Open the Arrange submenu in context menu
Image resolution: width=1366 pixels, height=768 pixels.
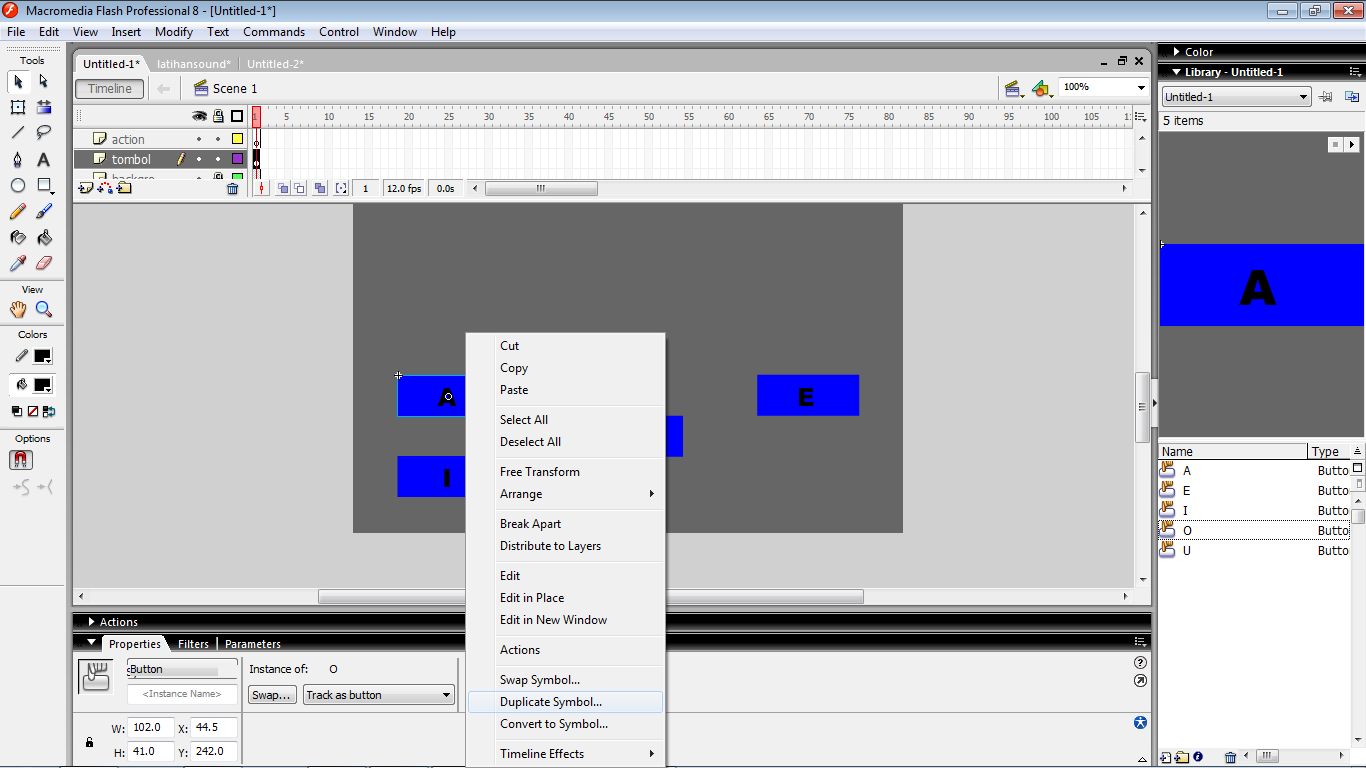click(x=566, y=494)
